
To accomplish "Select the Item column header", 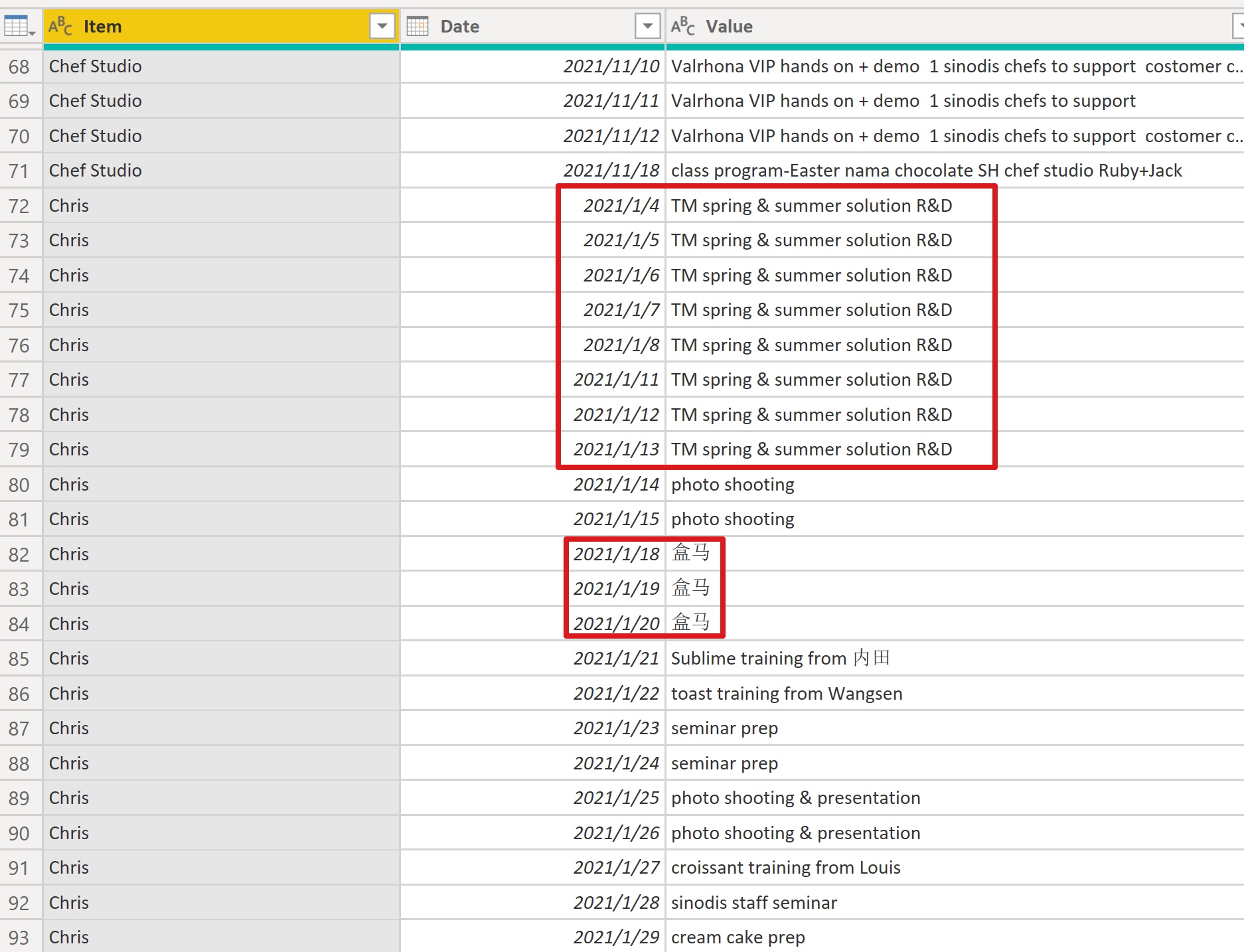I will [x=199, y=26].
